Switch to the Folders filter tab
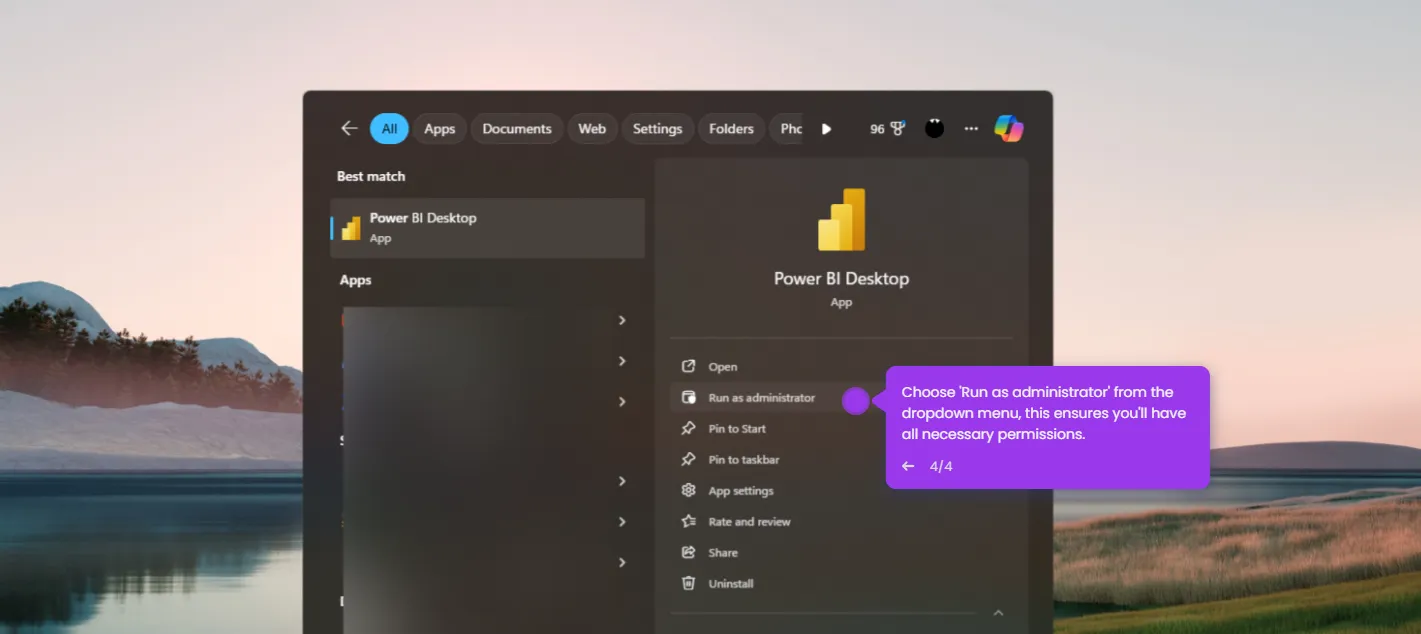 click(x=731, y=128)
